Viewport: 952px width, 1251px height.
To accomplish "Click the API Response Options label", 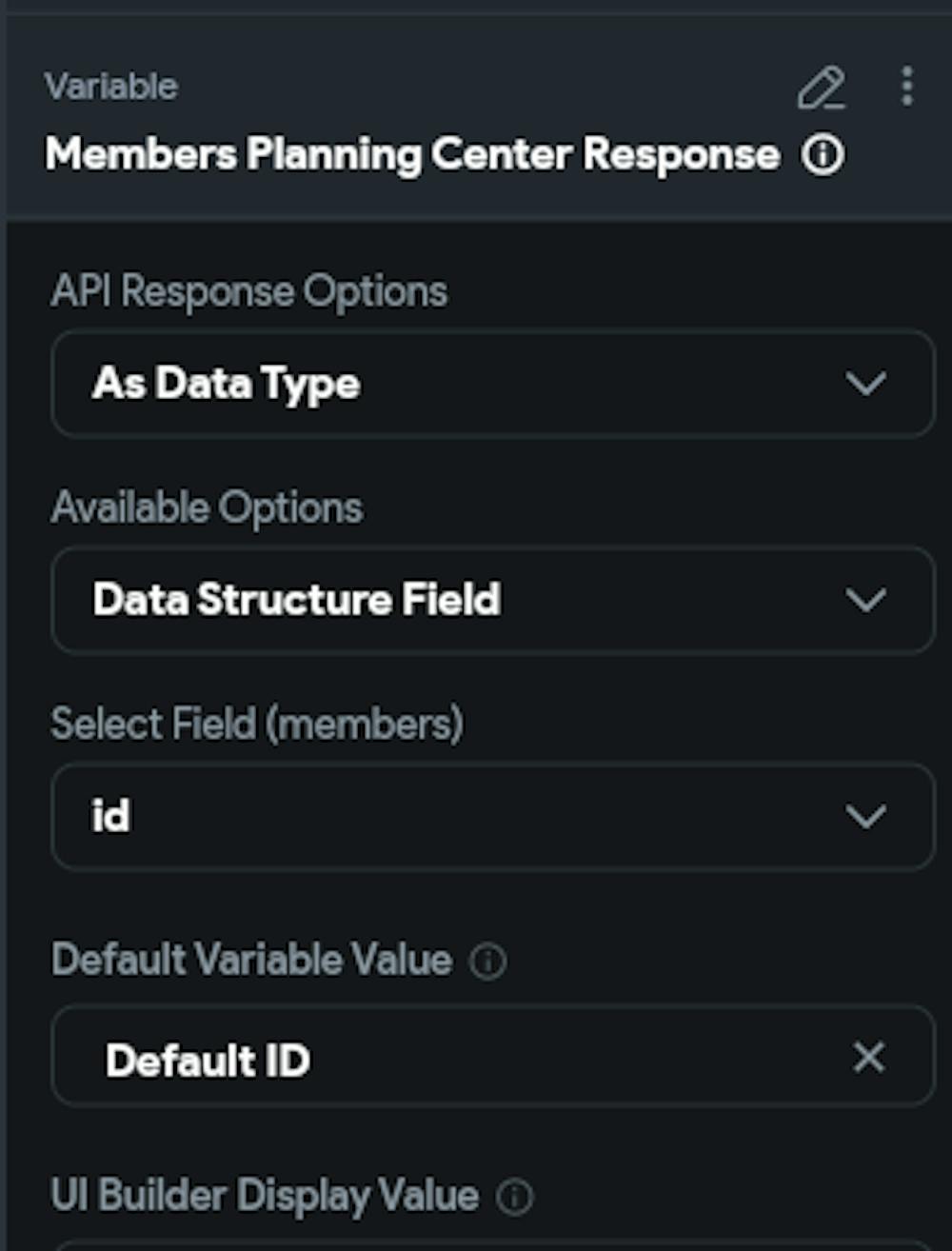I will 249,291.
